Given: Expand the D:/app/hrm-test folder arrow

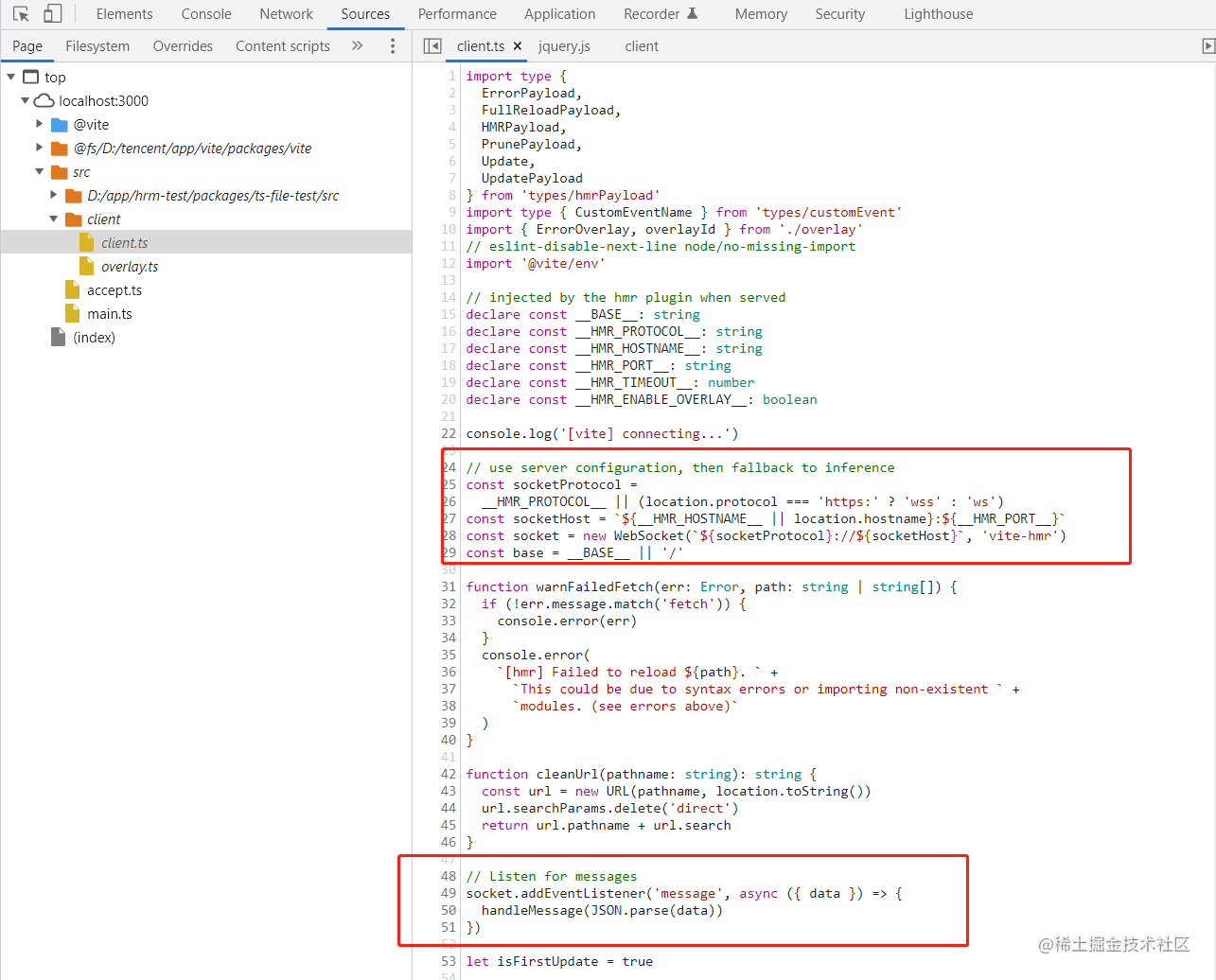Looking at the screenshot, I should [54, 195].
